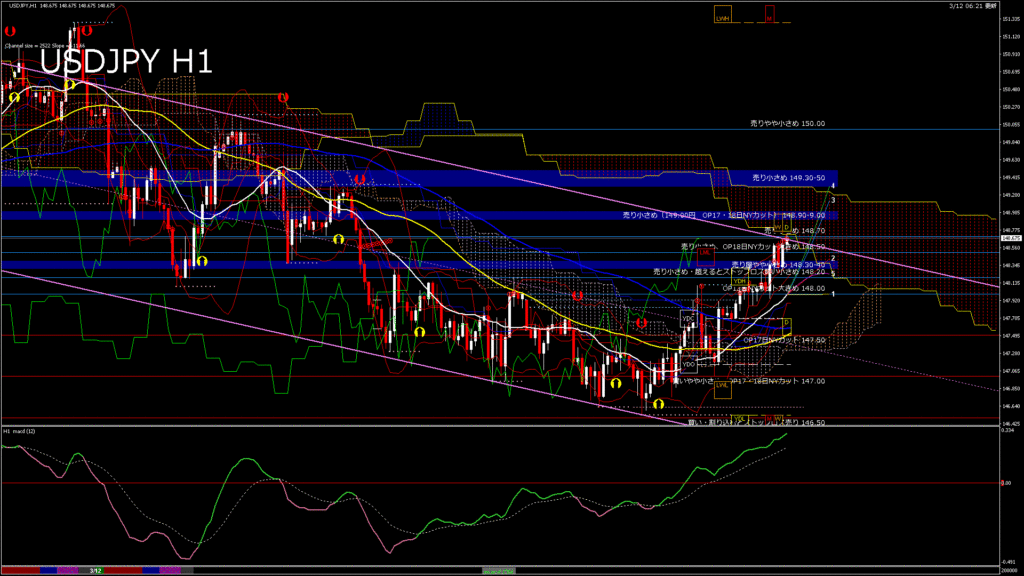Click the YDC label box on chart
1024x576 pixels.
pyautogui.click(x=687, y=318)
